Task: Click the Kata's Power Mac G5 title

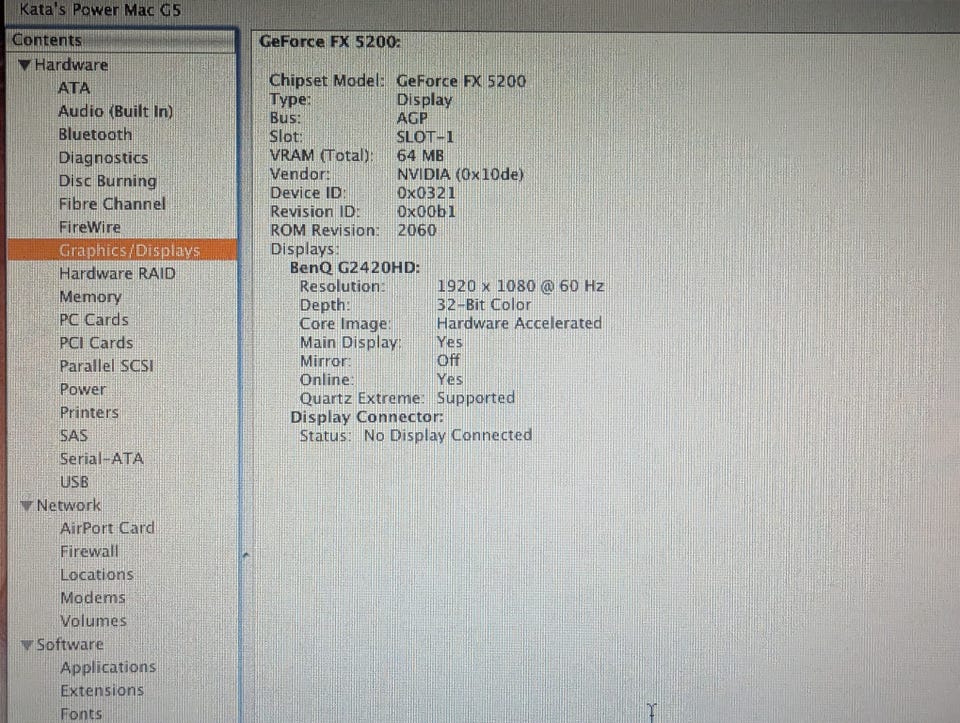Action: click(x=100, y=10)
